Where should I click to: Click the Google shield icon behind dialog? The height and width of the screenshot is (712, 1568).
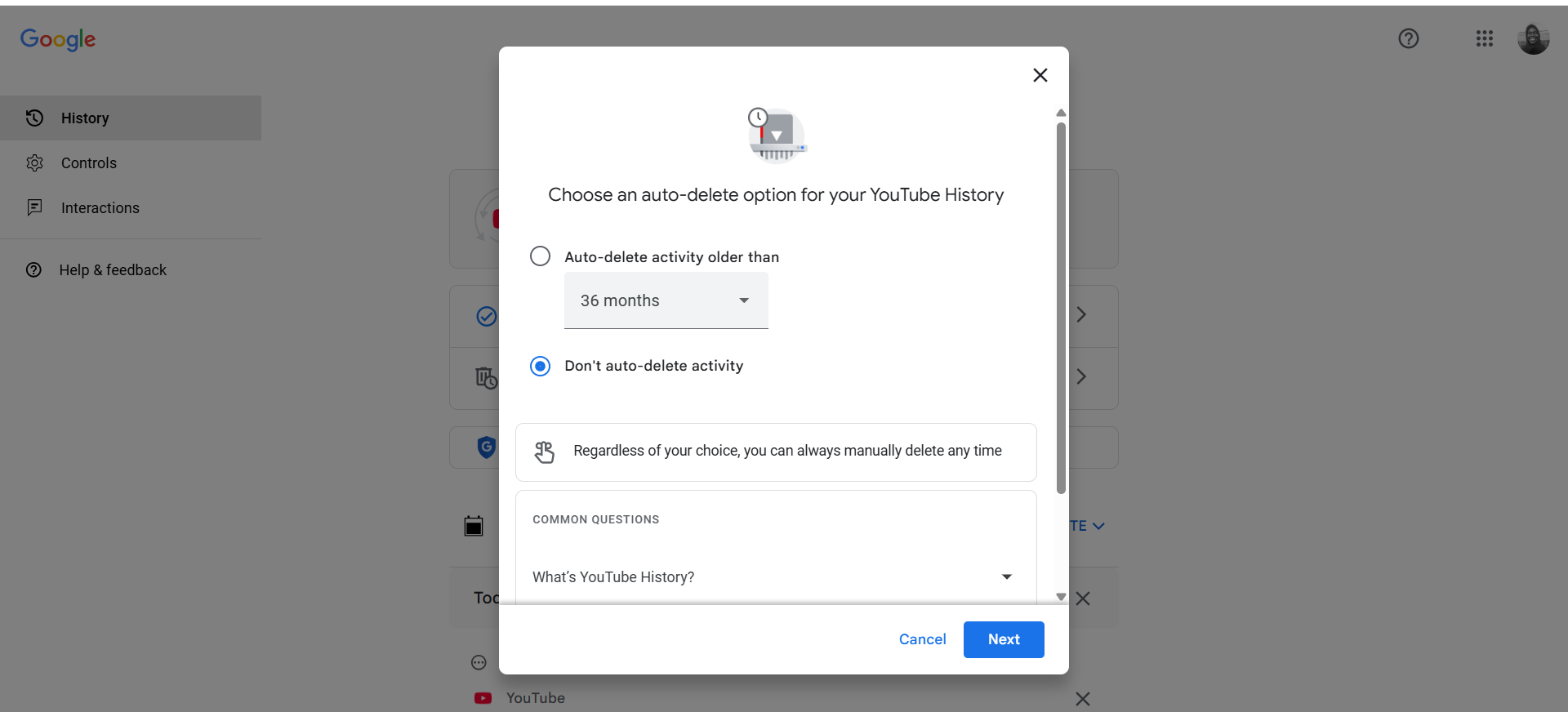(487, 447)
